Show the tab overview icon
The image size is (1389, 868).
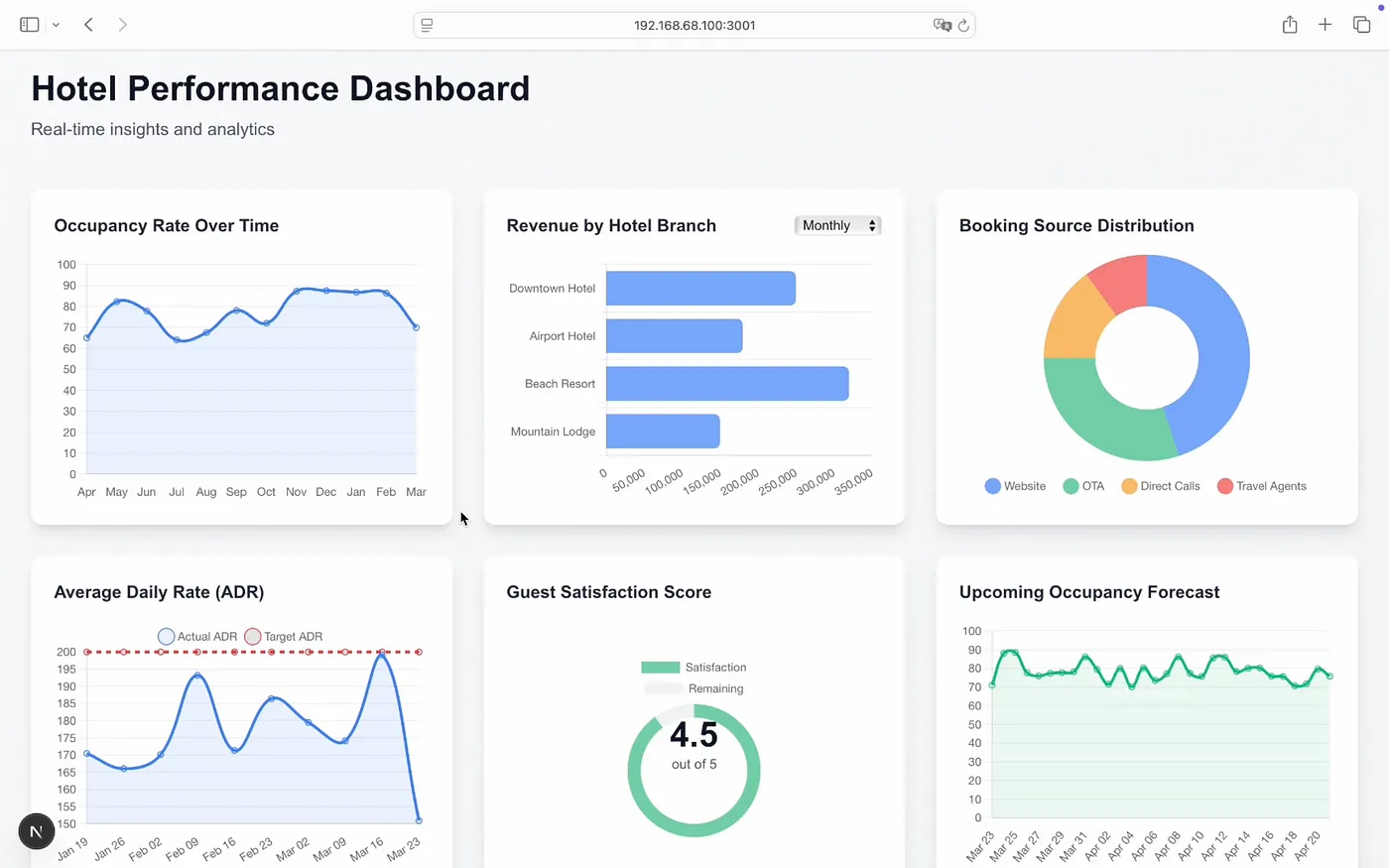[1361, 25]
